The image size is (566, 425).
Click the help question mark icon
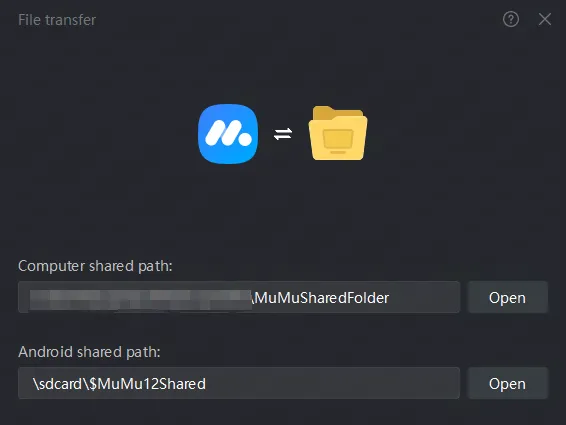point(511,19)
